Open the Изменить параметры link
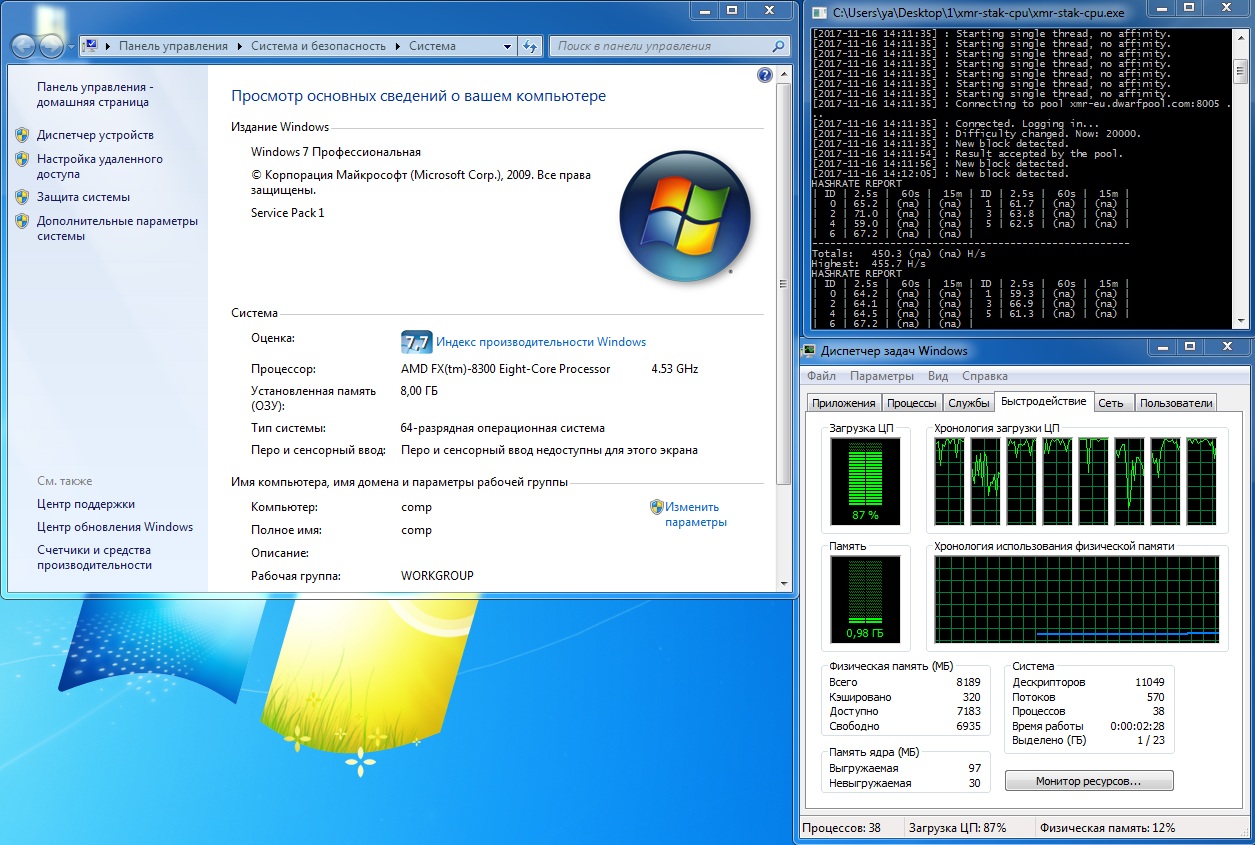Screen dimensions: 1255x845 point(697,514)
